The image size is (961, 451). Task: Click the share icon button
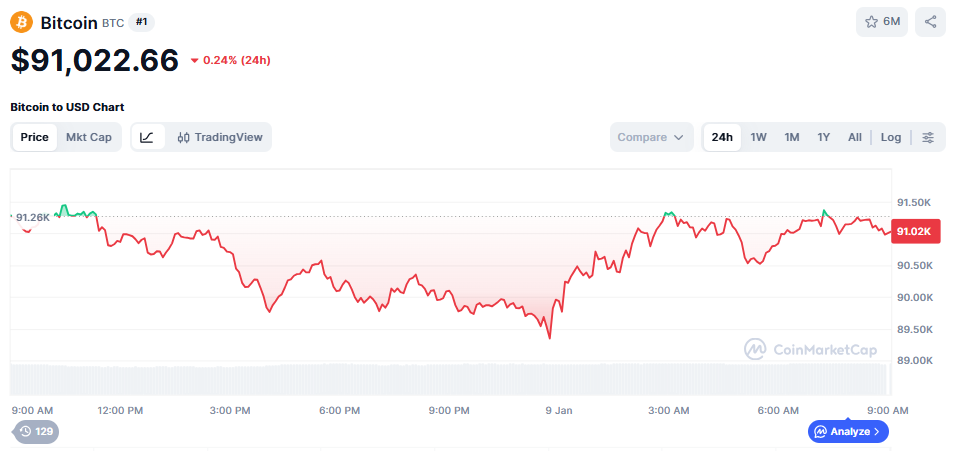pos(930,22)
